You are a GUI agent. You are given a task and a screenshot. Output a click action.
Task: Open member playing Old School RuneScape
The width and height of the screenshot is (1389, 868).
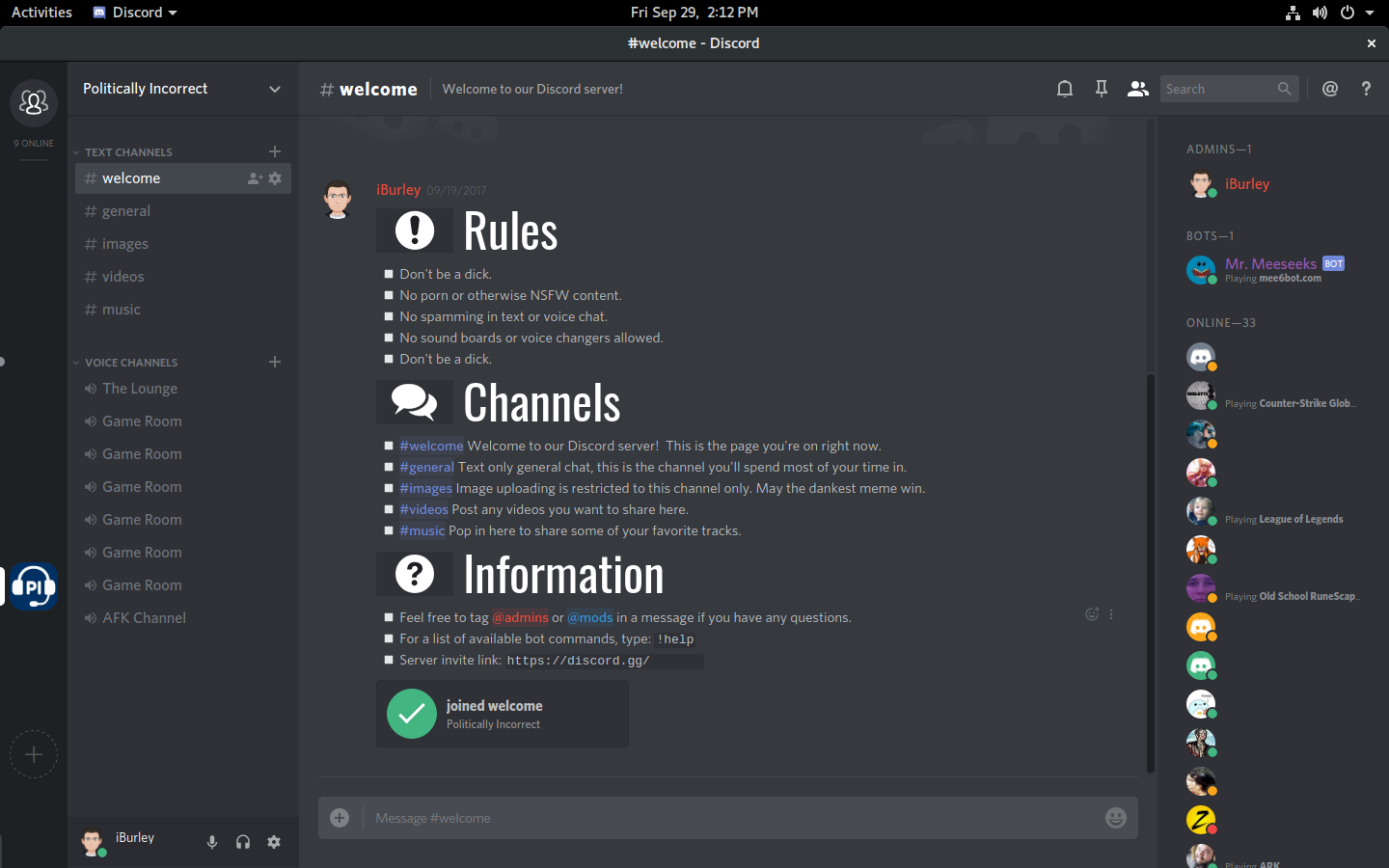pyautogui.click(x=1273, y=588)
